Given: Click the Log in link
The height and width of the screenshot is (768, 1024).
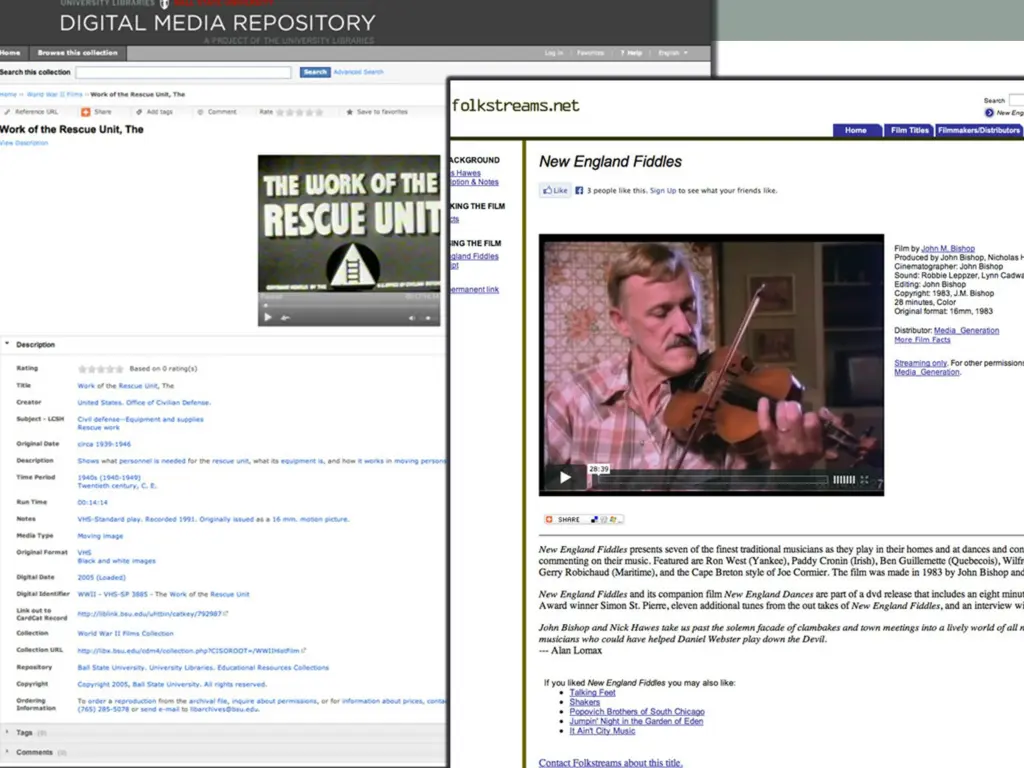Looking at the screenshot, I should (554, 53).
